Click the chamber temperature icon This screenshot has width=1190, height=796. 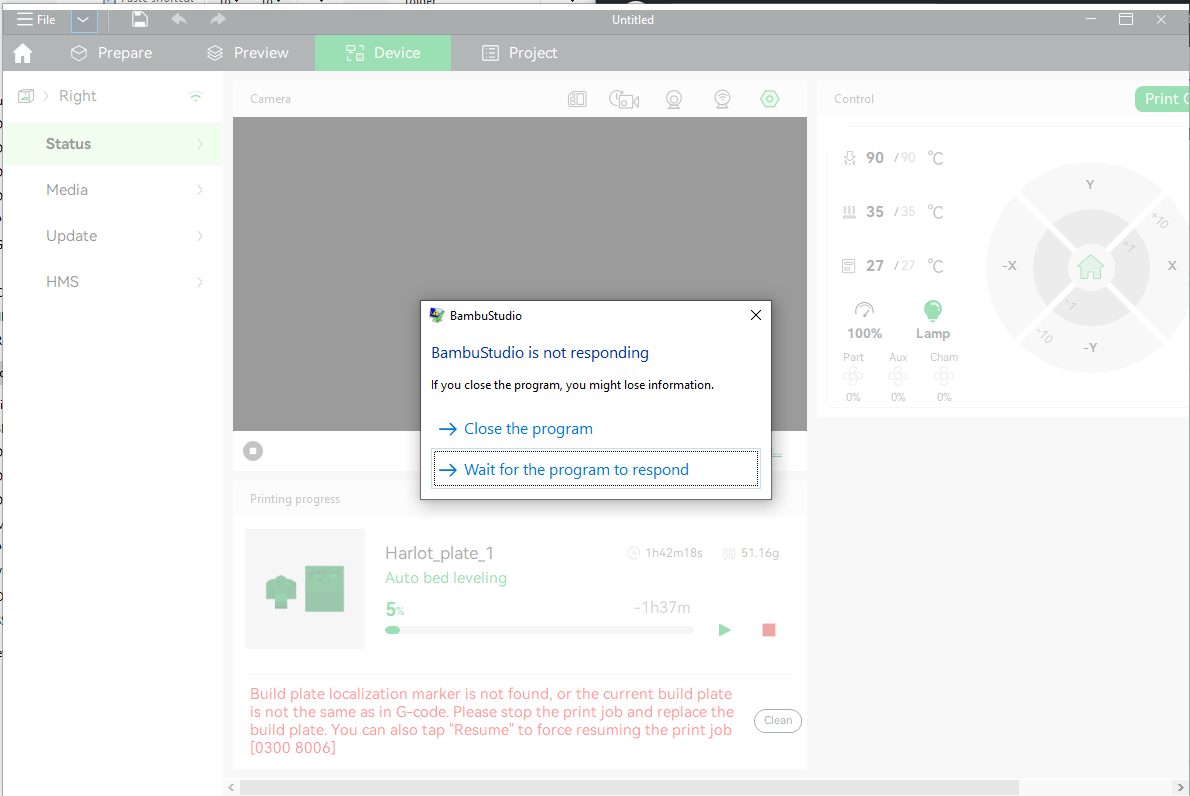pyautogui.click(x=848, y=266)
